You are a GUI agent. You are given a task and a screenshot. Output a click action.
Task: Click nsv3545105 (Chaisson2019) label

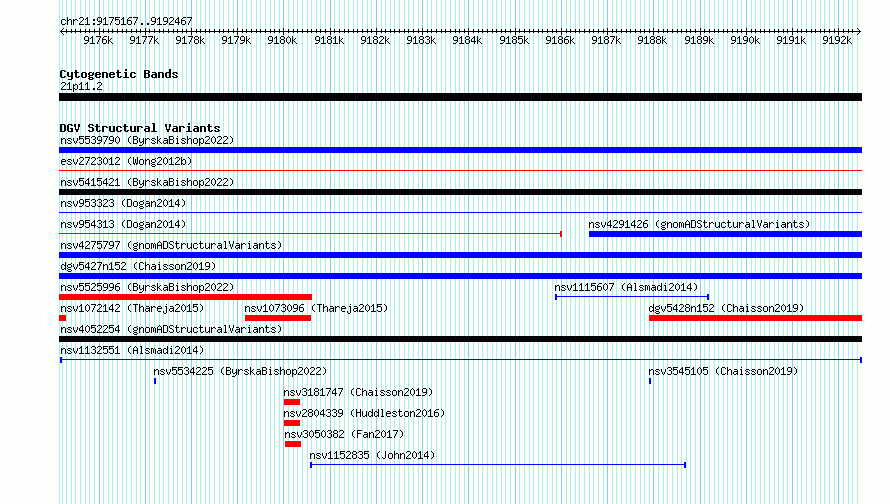723,371
